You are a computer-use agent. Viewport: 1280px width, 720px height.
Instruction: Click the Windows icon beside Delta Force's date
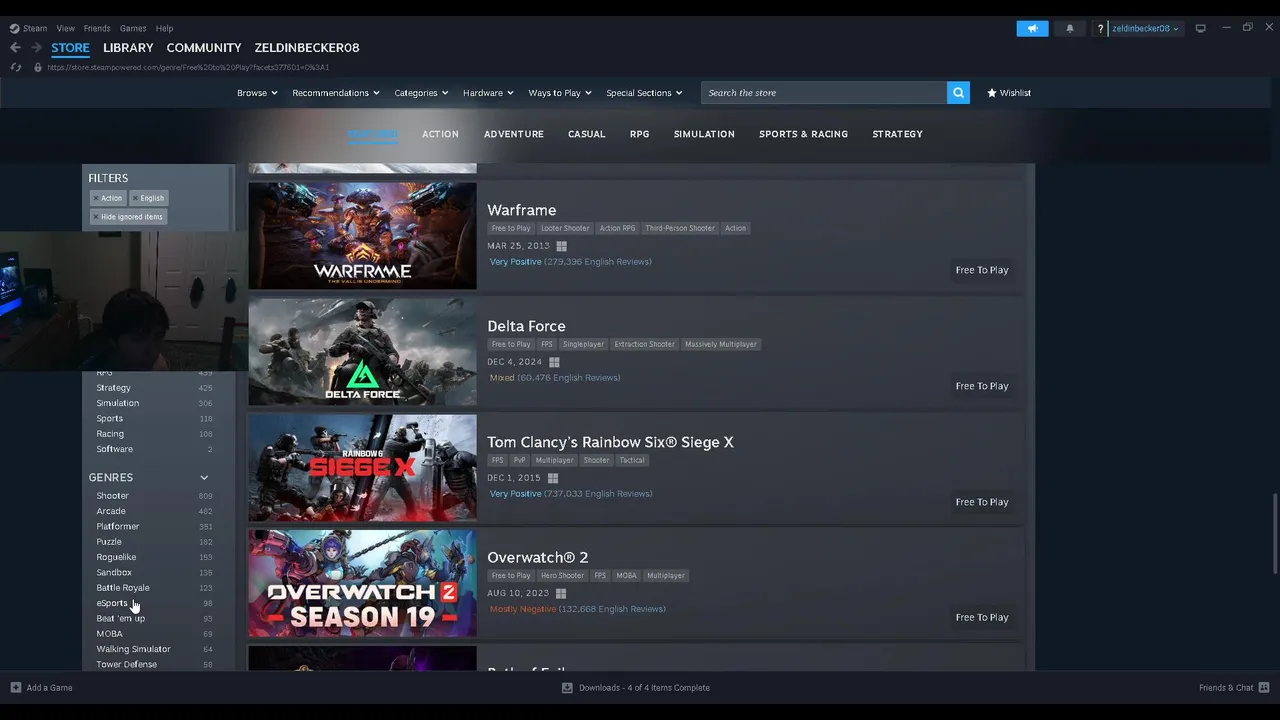[x=554, y=362]
